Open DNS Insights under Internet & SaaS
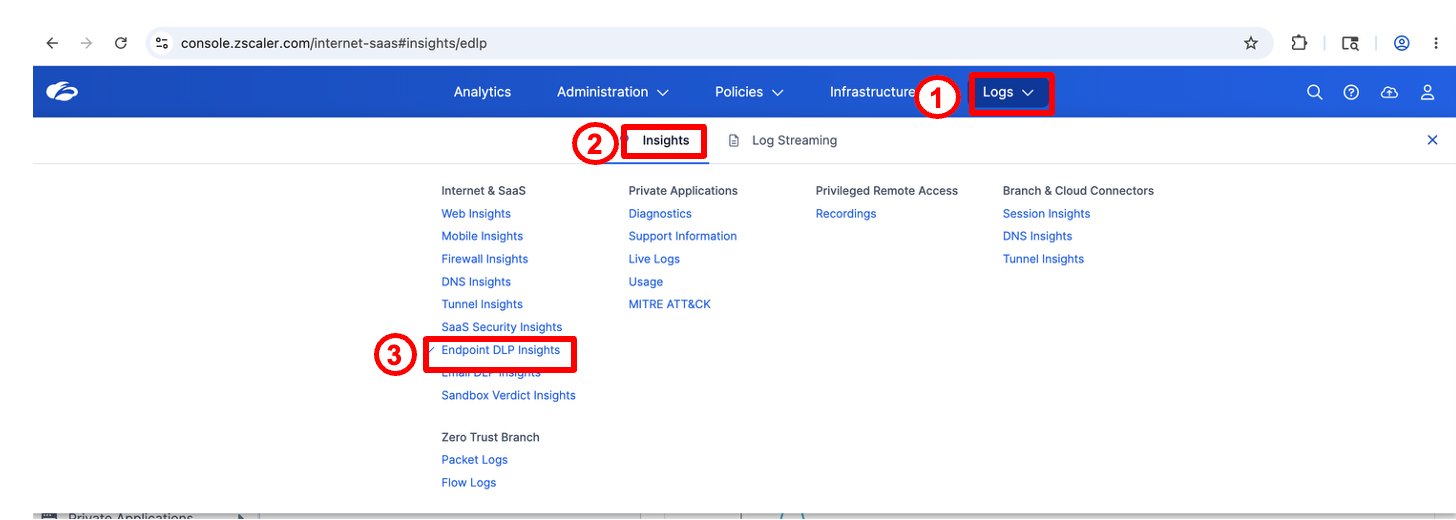This screenshot has height=520, width=1456. click(x=476, y=282)
